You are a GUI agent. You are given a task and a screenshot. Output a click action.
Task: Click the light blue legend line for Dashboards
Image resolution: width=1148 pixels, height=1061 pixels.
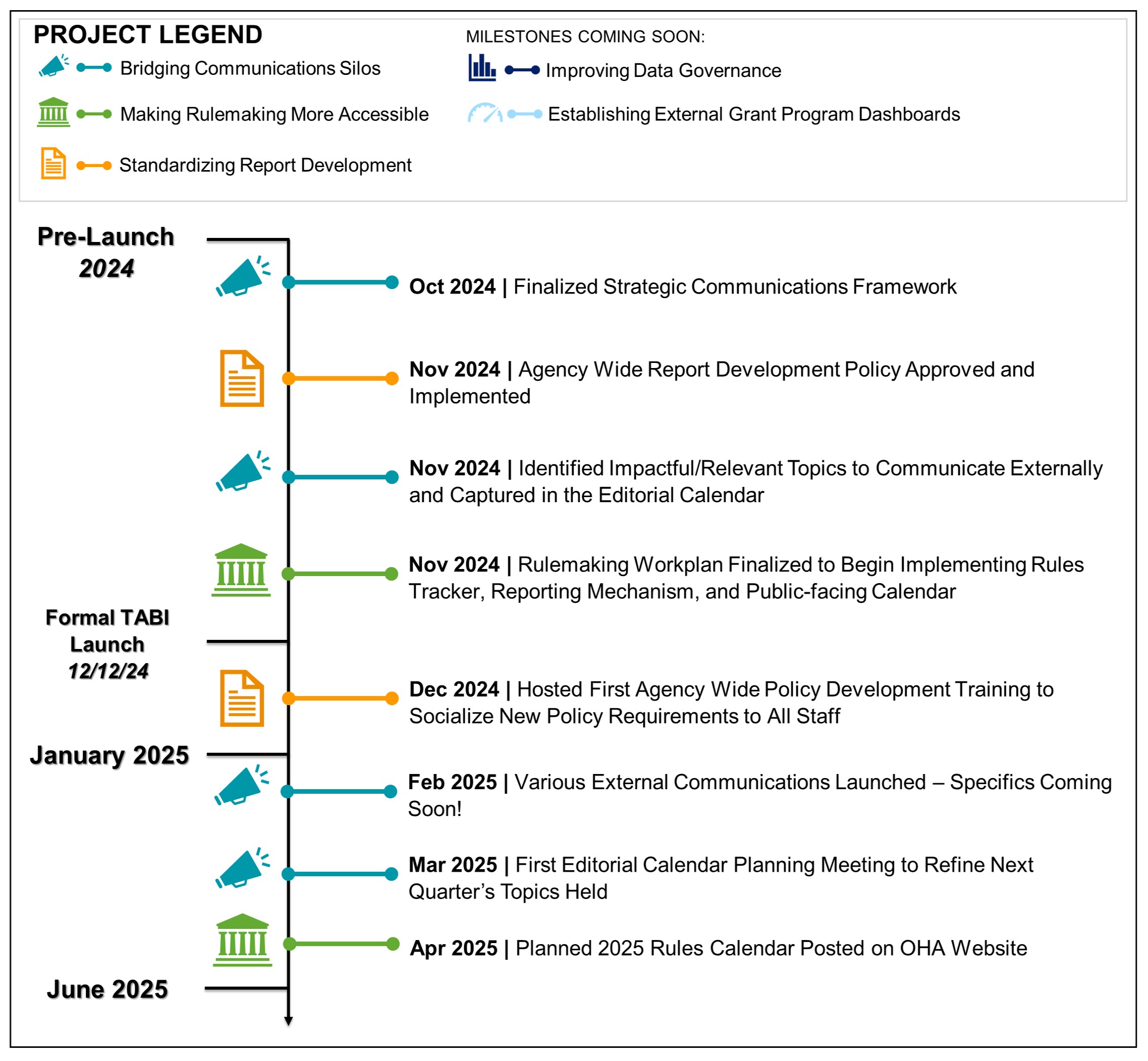coord(524,114)
